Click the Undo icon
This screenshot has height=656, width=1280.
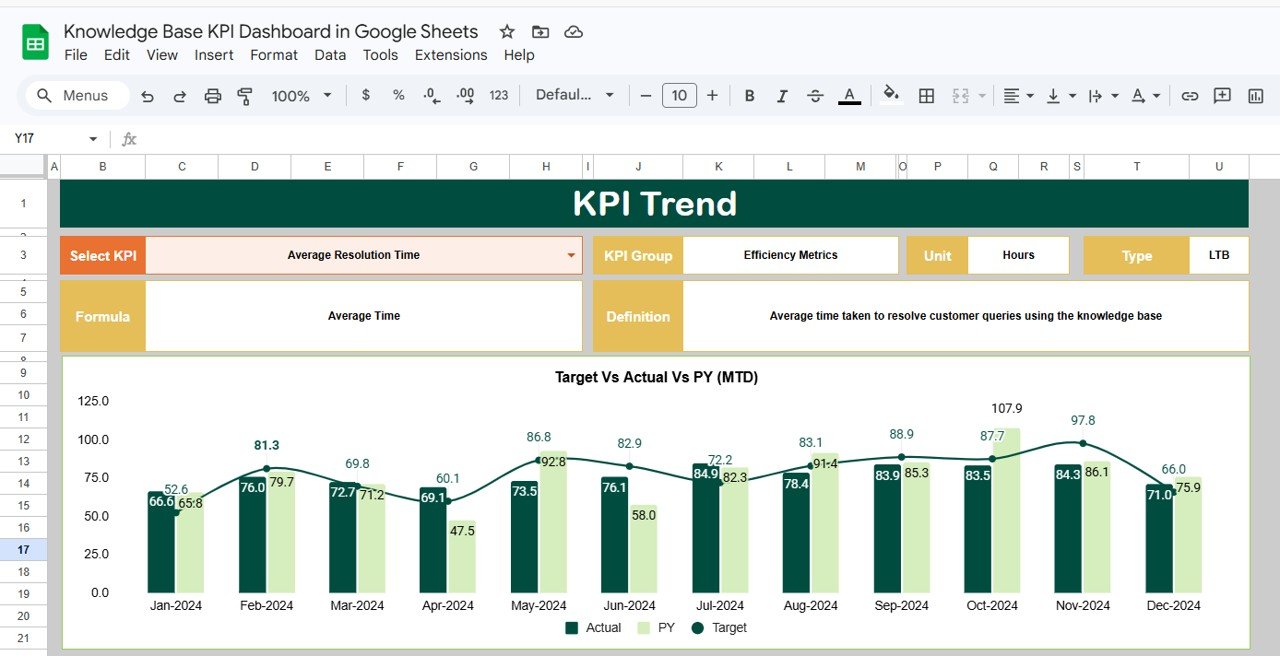coord(148,95)
